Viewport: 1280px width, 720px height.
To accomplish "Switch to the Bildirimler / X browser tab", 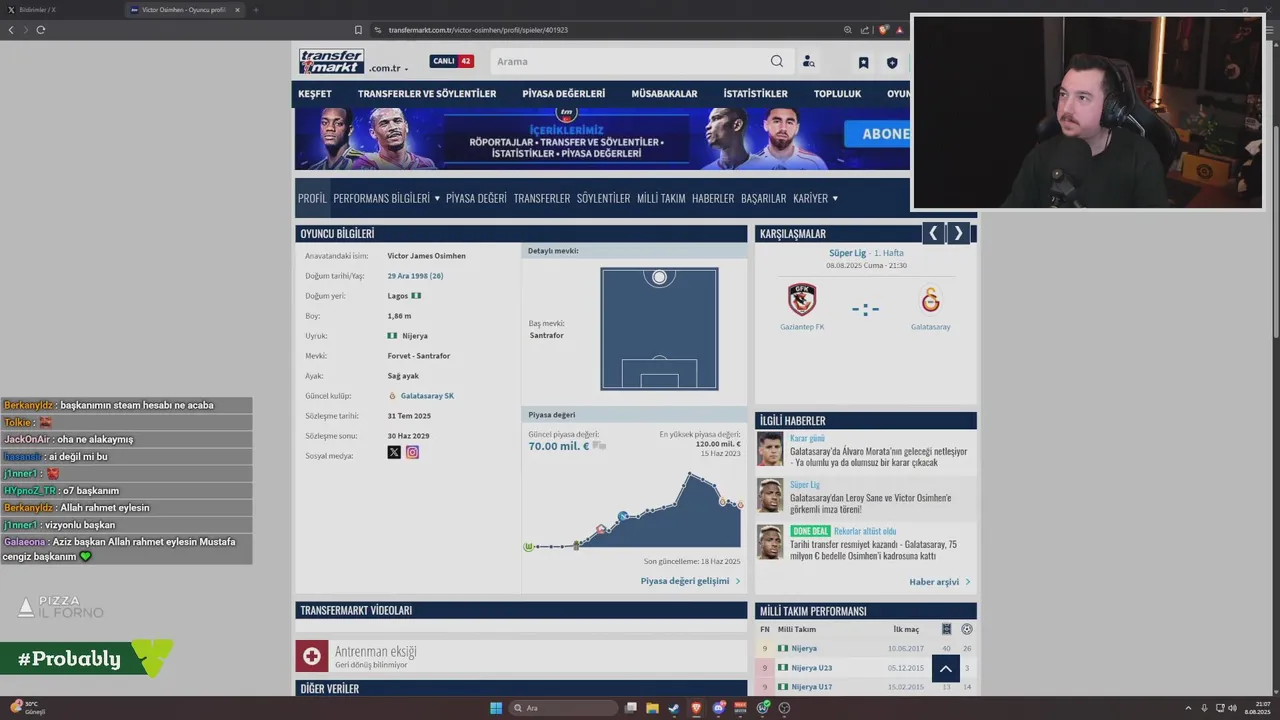I will pos(62,10).
